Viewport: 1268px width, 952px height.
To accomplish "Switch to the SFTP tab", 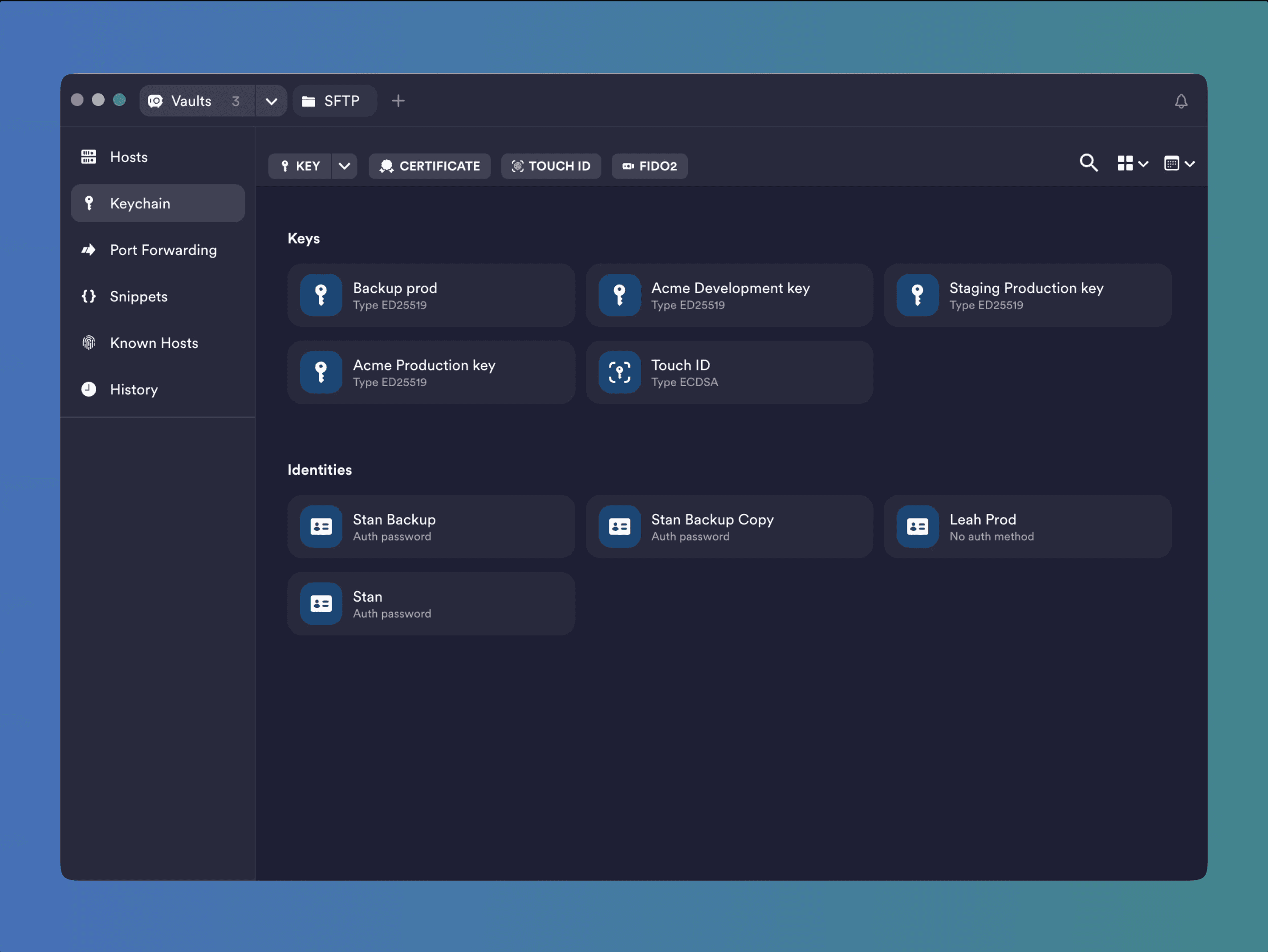I will (334, 101).
